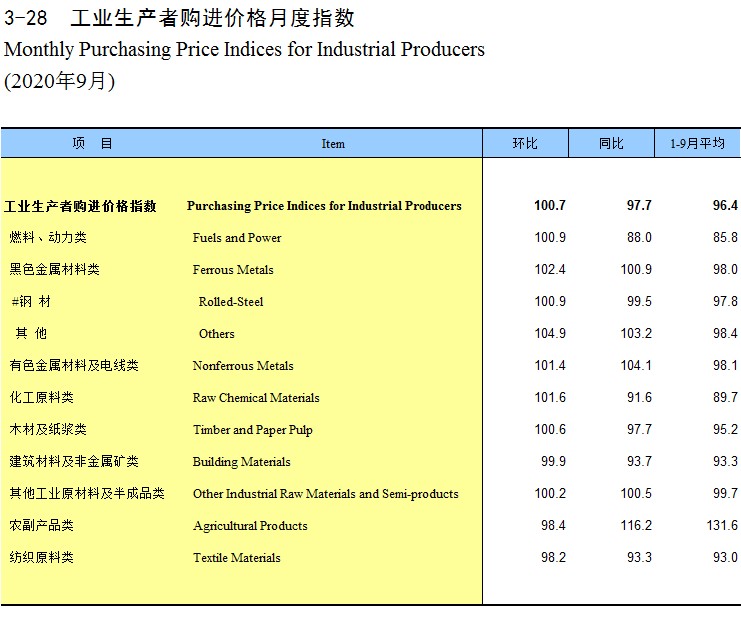Viewport: 741px width, 638px height.
Task: Click the 其 他 cell
Action: [31, 334]
